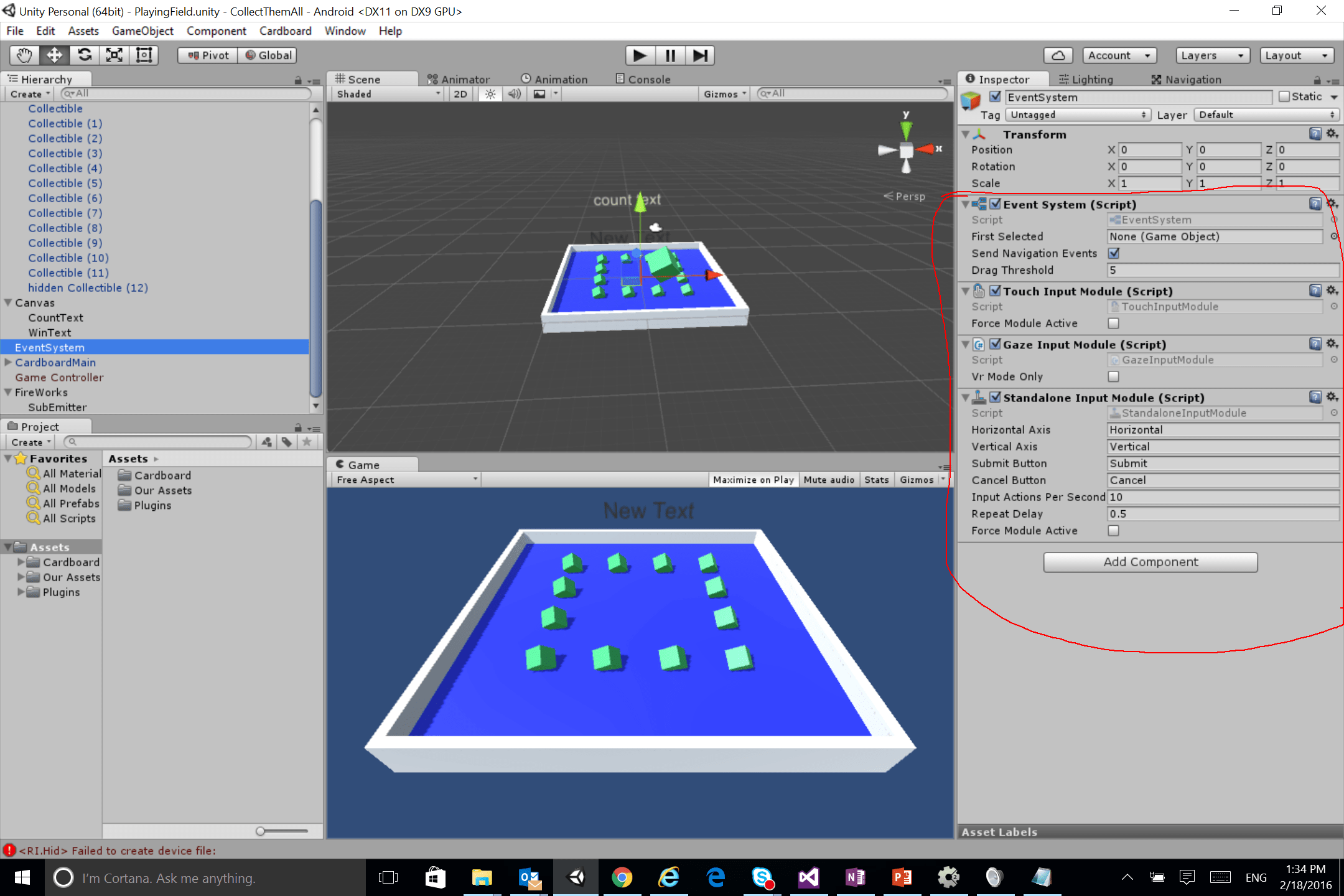Viewport: 1344px width, 896px height.
Task: Select the Scale tool in toolbar
Action: click(x=114, y=55)
